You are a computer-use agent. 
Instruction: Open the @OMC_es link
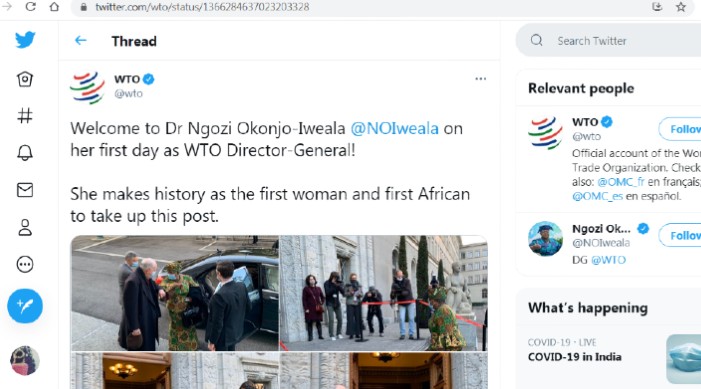597,196
